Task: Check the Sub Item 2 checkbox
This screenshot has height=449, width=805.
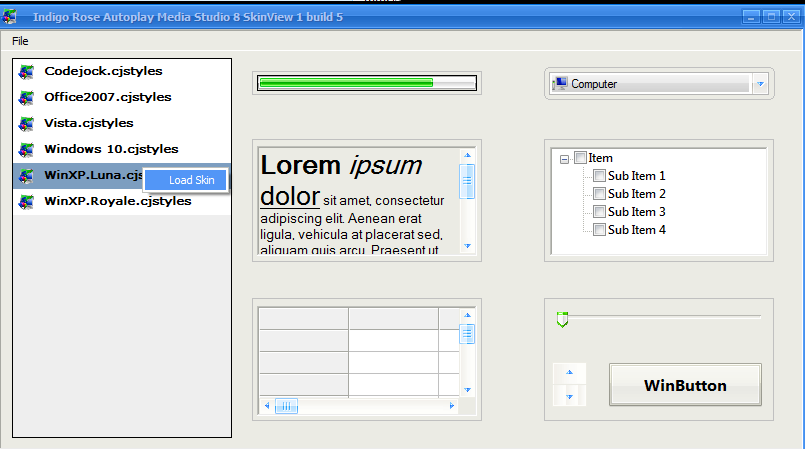Action: tap(599, 193)
